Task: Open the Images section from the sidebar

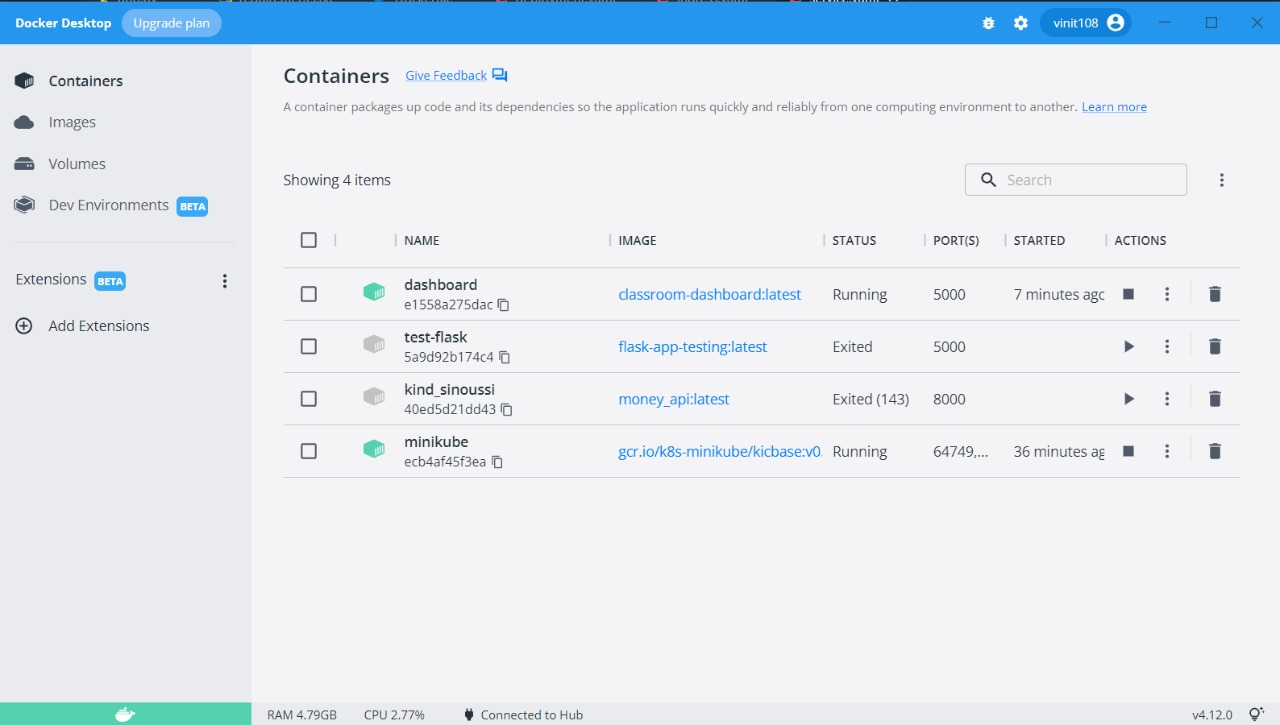Action: (x=71, y=122)
